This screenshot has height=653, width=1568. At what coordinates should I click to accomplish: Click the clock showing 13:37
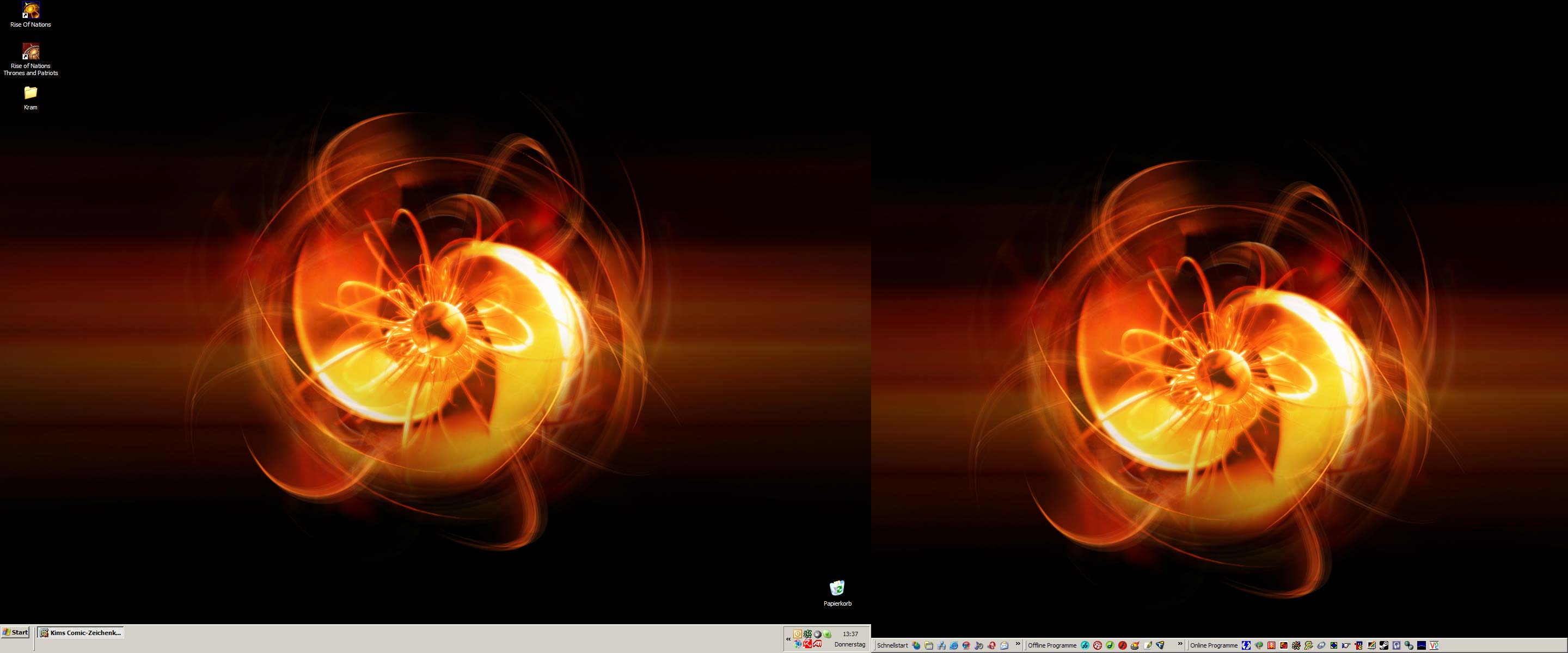click(x=850, y=634)
